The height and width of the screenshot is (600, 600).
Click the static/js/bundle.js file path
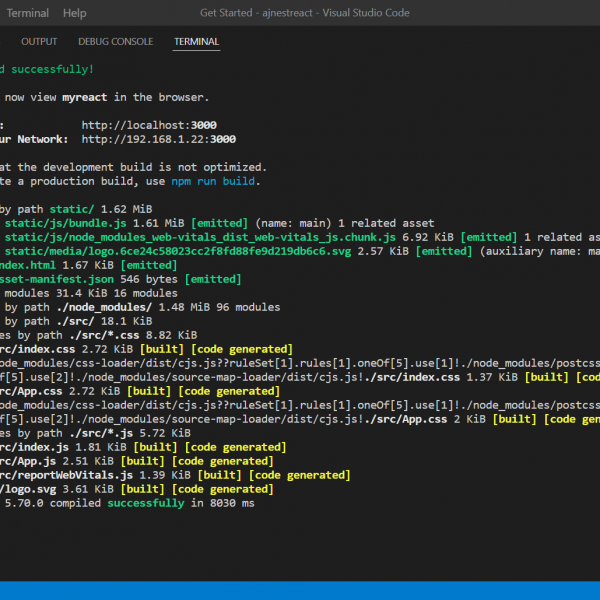coord(67,223)
